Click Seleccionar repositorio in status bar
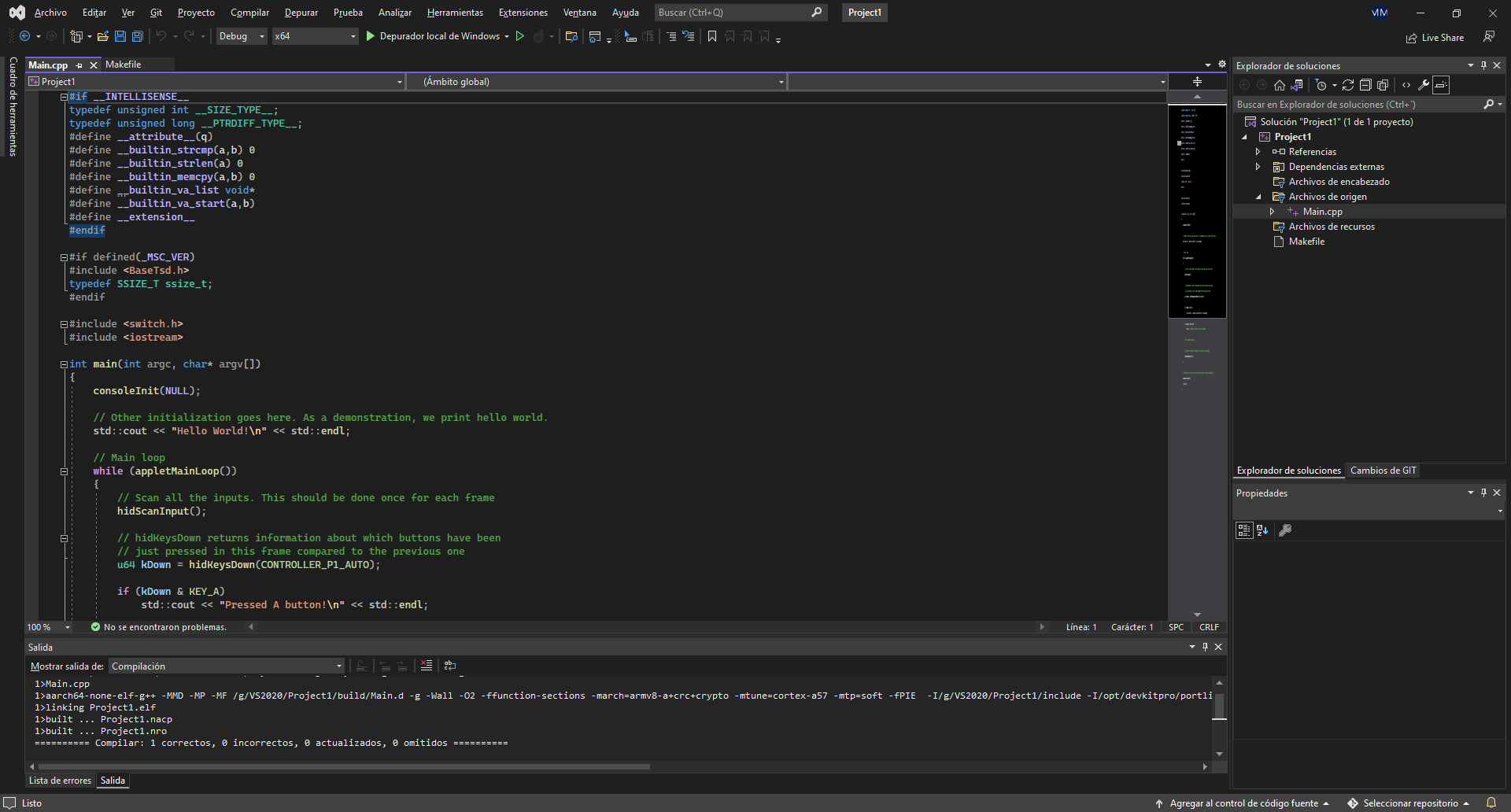 pos(1409,803)
